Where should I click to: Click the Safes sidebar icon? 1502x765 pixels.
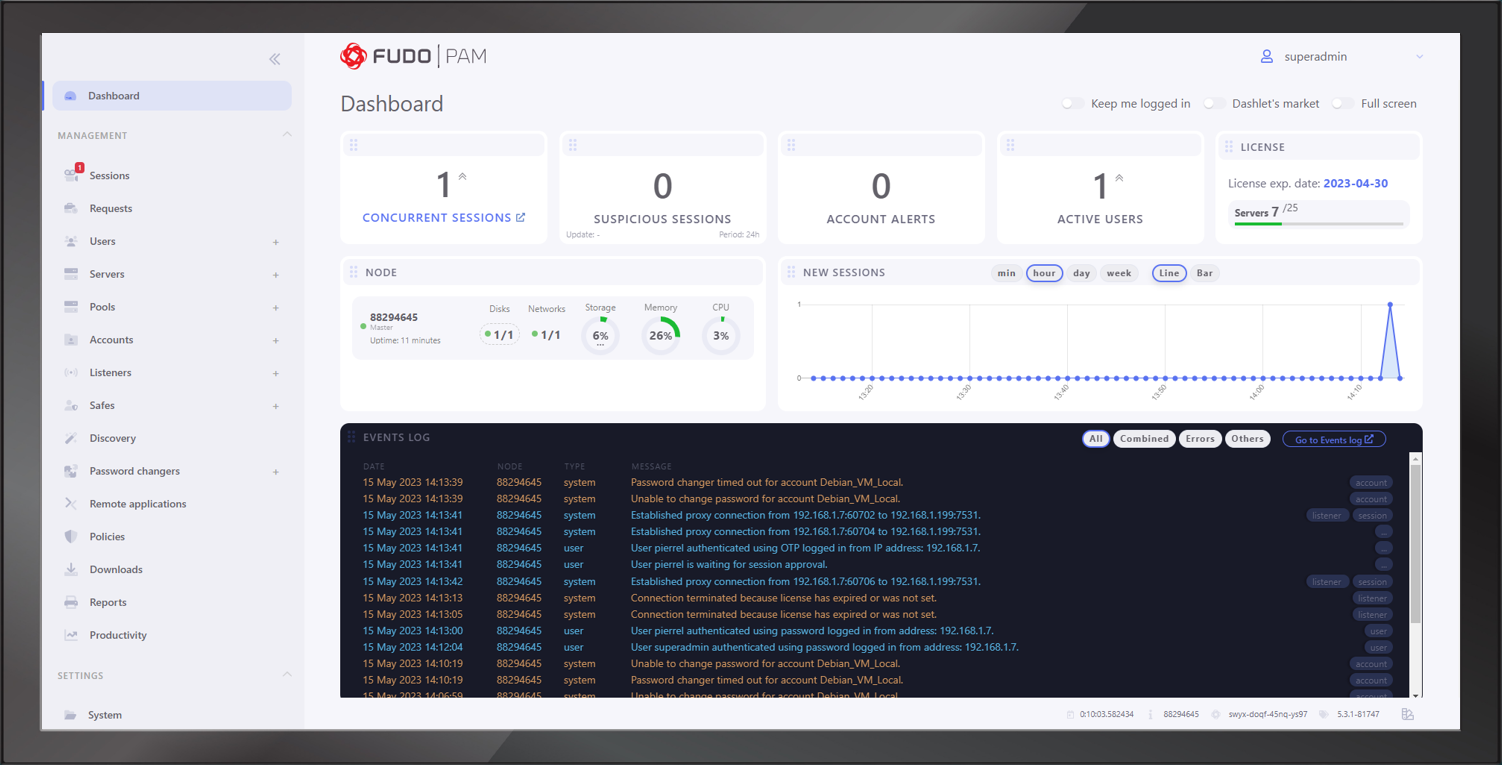click(x=71, y=405)
